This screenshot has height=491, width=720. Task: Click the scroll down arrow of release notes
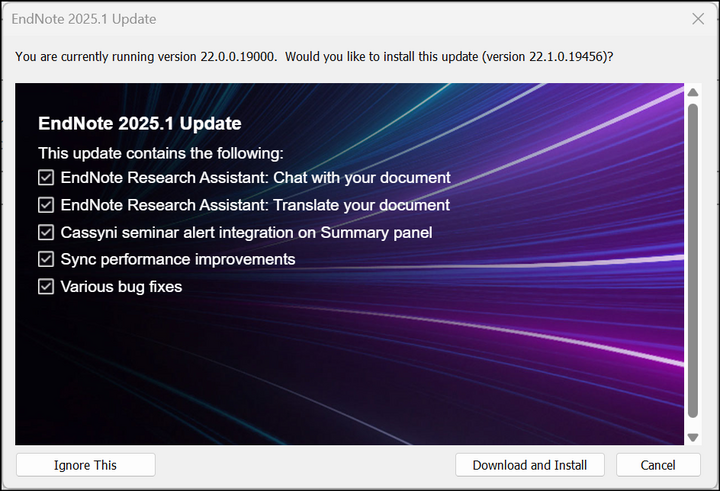(693, 437)
